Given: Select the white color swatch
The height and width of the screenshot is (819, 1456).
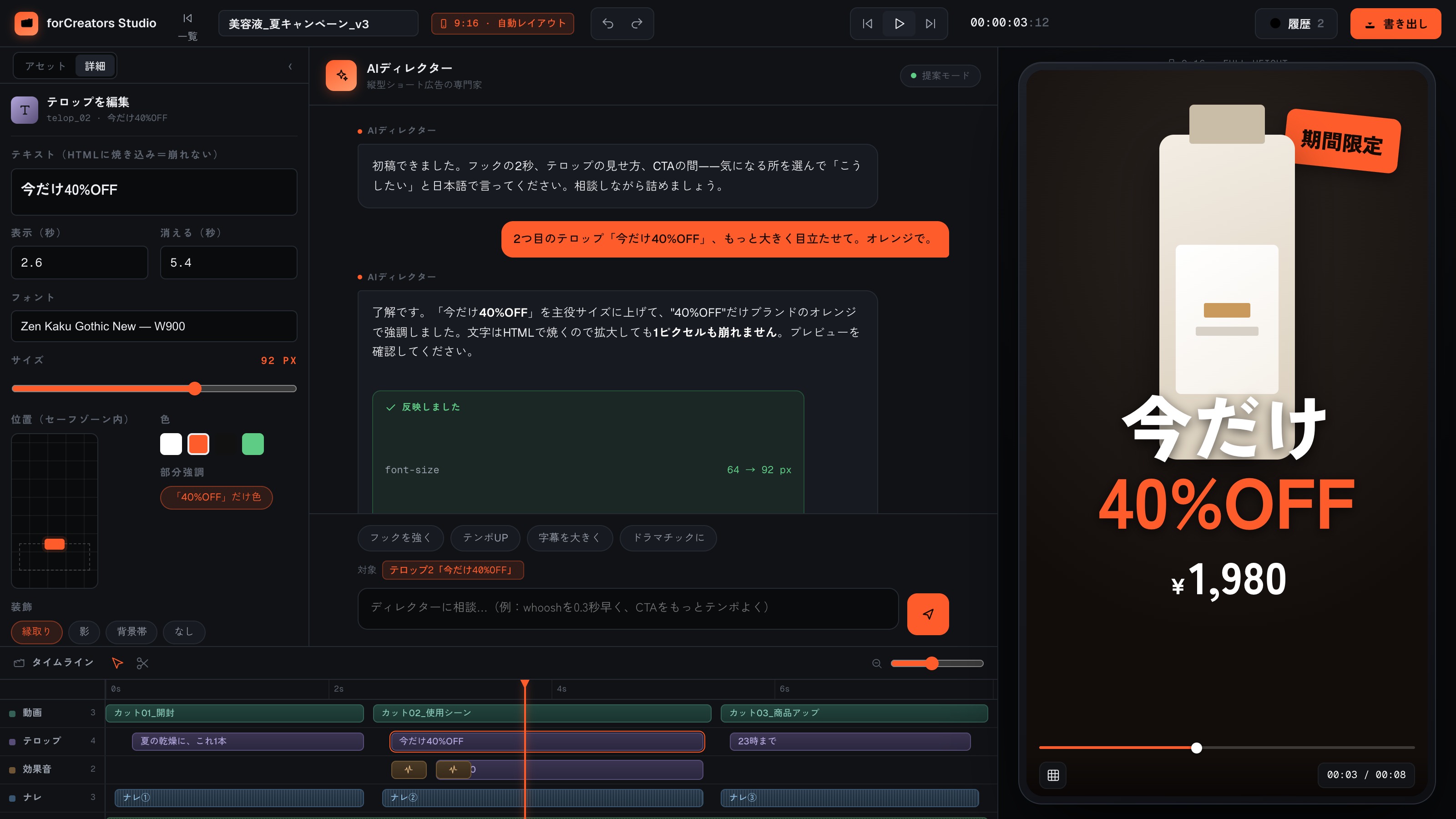Looking at the screenshot, I should click(x=171, y=444).
